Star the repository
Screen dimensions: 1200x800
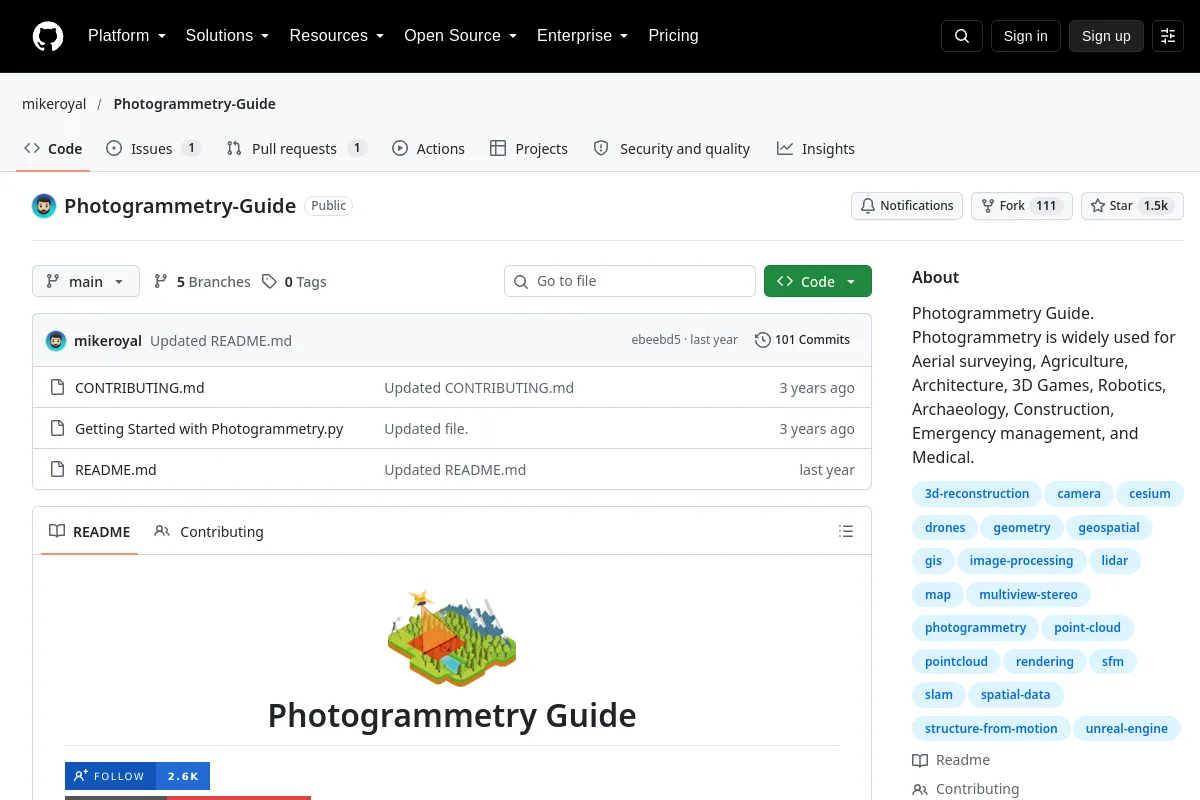click(1132, 206)
